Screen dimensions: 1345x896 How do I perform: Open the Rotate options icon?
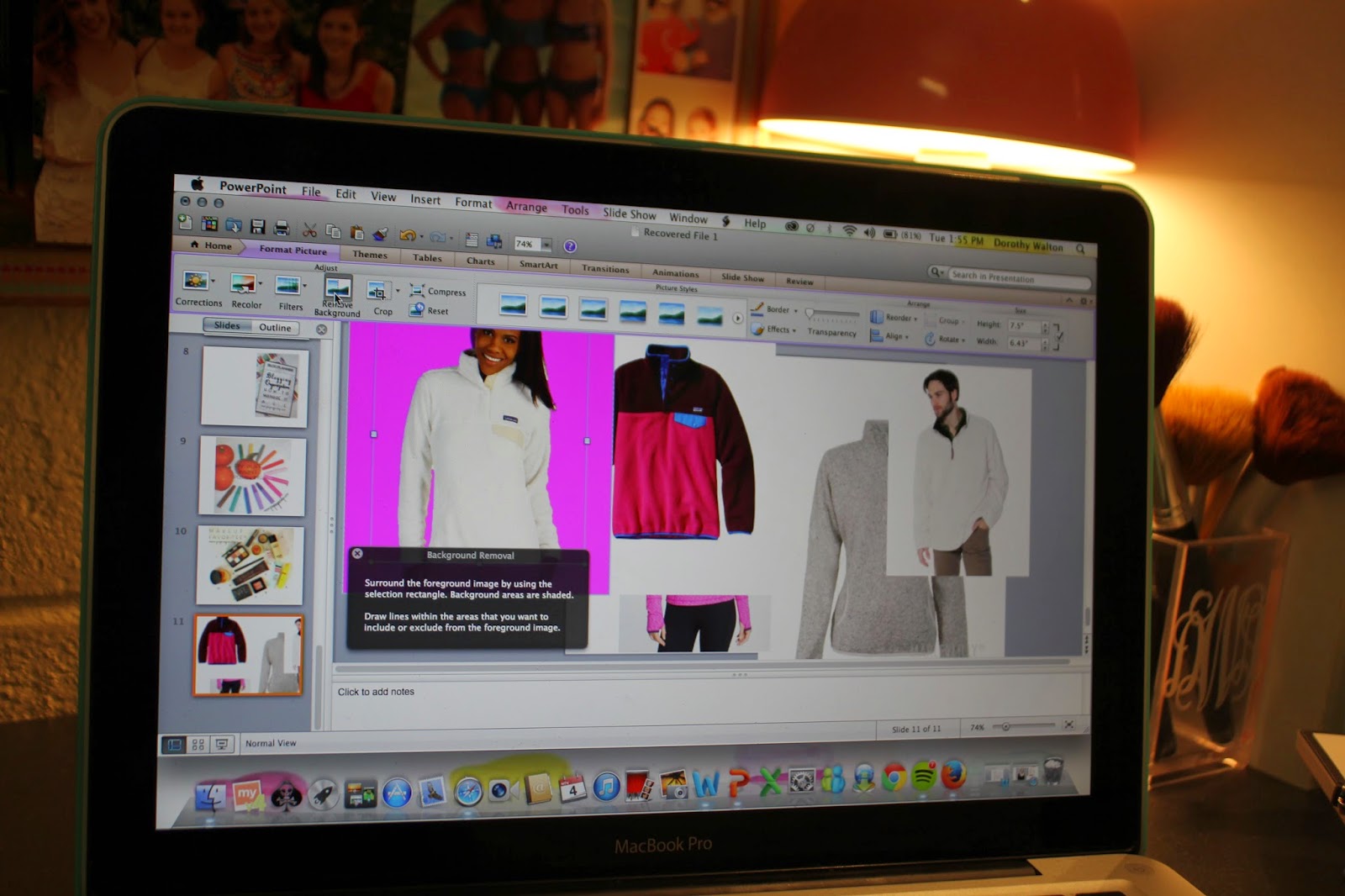[x=931, y=340]
